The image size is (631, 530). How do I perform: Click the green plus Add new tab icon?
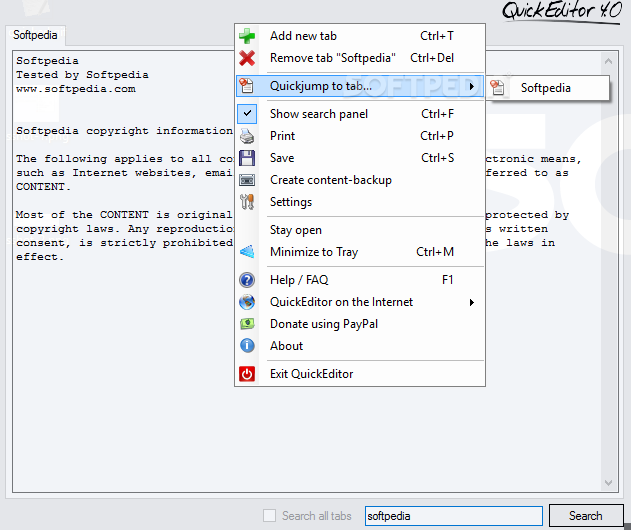247,36
